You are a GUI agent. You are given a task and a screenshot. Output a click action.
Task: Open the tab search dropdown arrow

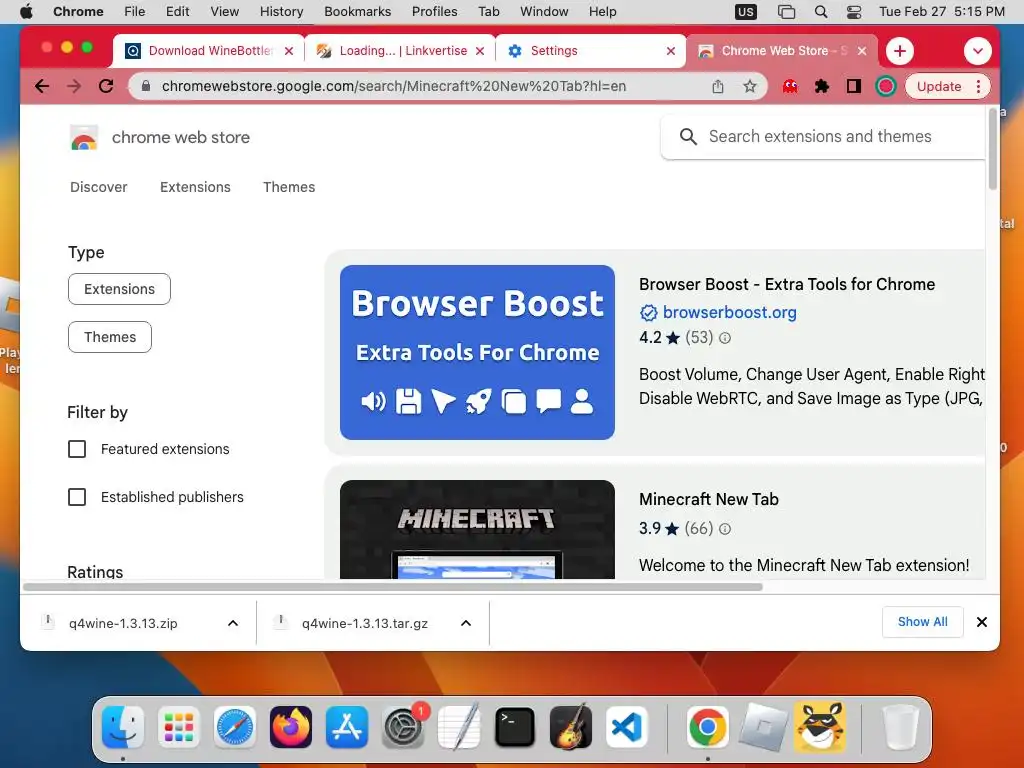pyautogui.click(x=978, y=51)
